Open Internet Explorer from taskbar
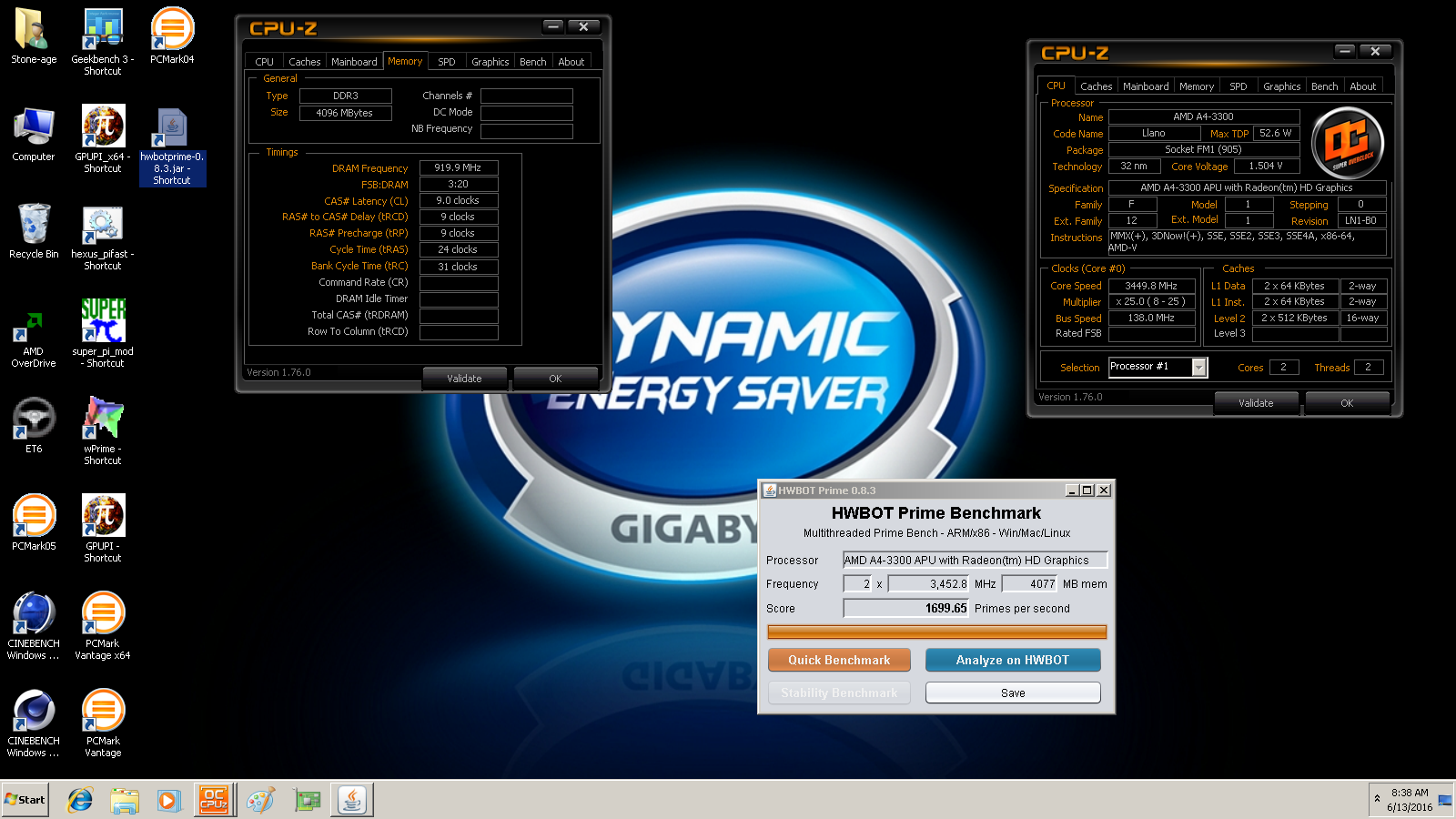Viewport: 1456px width, 819px height. pyautogui.click(x=80, y=800)
